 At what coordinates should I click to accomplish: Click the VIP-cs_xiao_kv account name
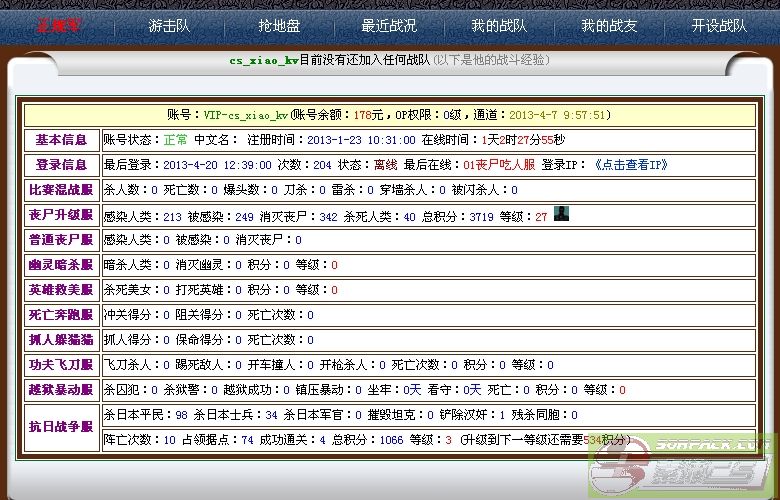(246, 115)
